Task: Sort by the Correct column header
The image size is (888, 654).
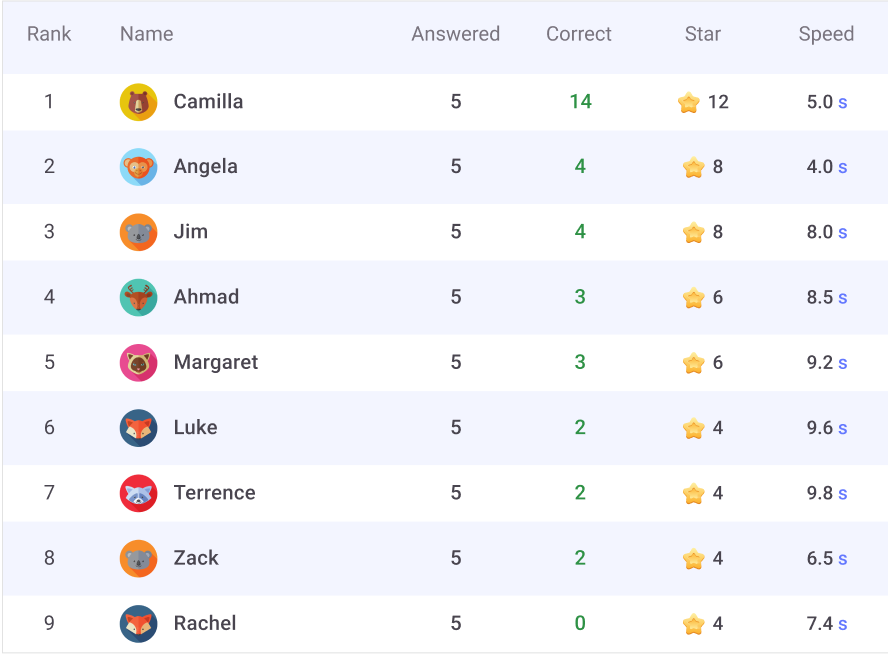Action: click(x=579, y=34)
